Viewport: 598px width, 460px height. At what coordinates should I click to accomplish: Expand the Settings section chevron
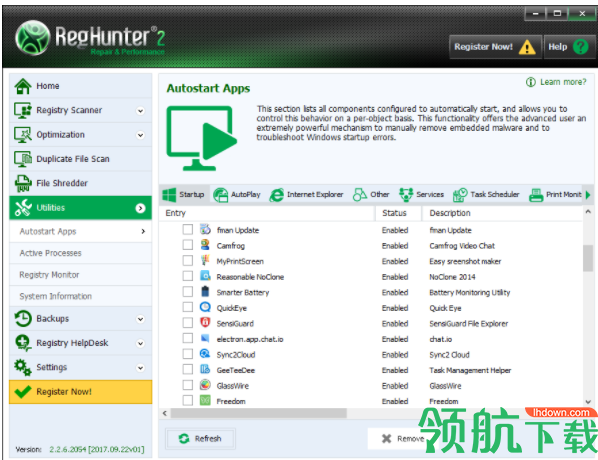pos(140,368)
